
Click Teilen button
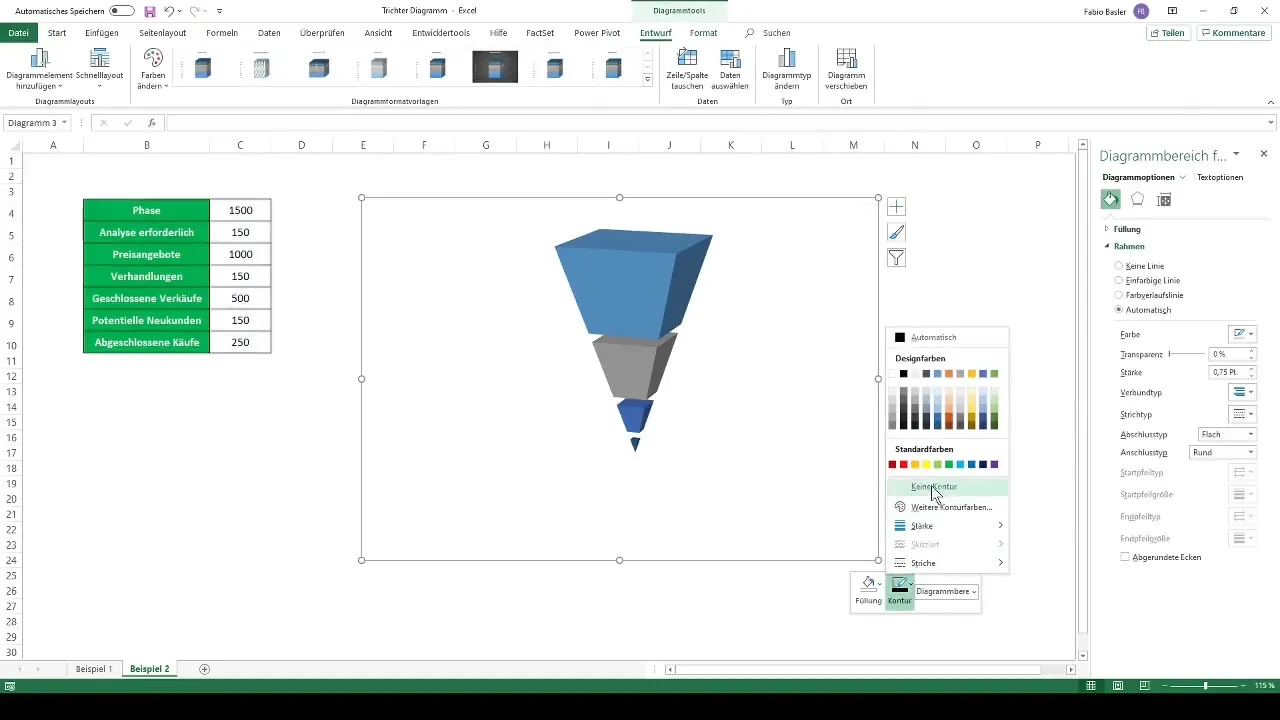click(x=1167, y=33)
